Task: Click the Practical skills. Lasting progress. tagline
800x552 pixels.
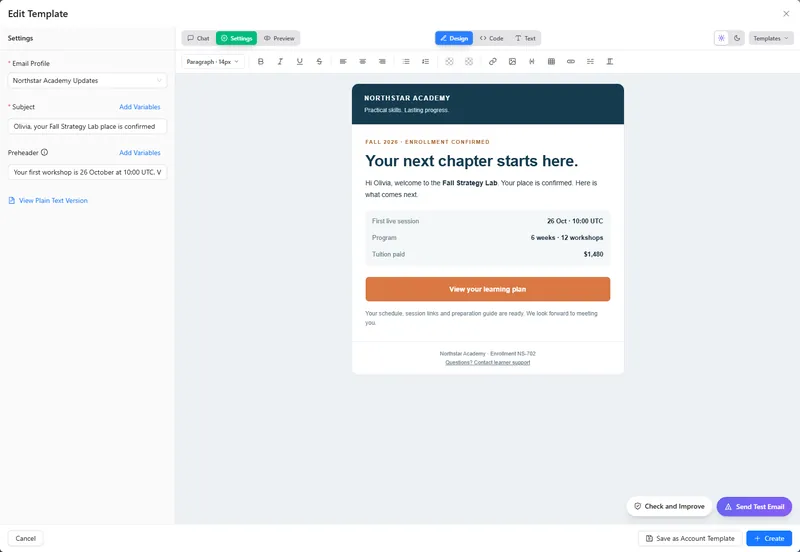Action: pos(407,110)
